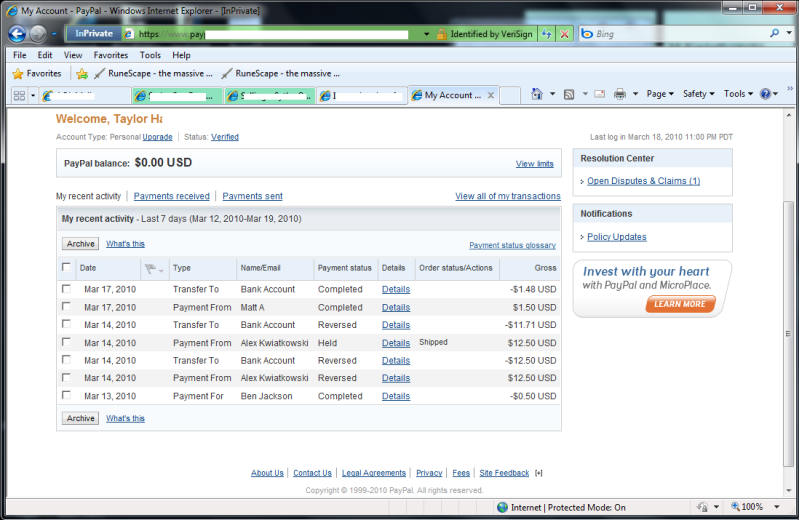
Task: Click the Print icon
Action: [620, 94]
